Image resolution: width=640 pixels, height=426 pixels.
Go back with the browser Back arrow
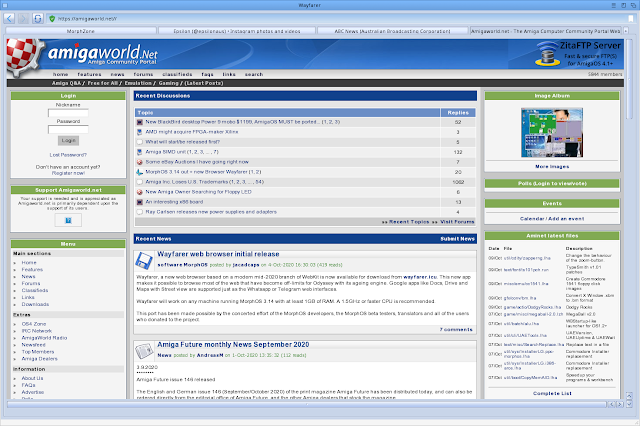tap(9, 18)
